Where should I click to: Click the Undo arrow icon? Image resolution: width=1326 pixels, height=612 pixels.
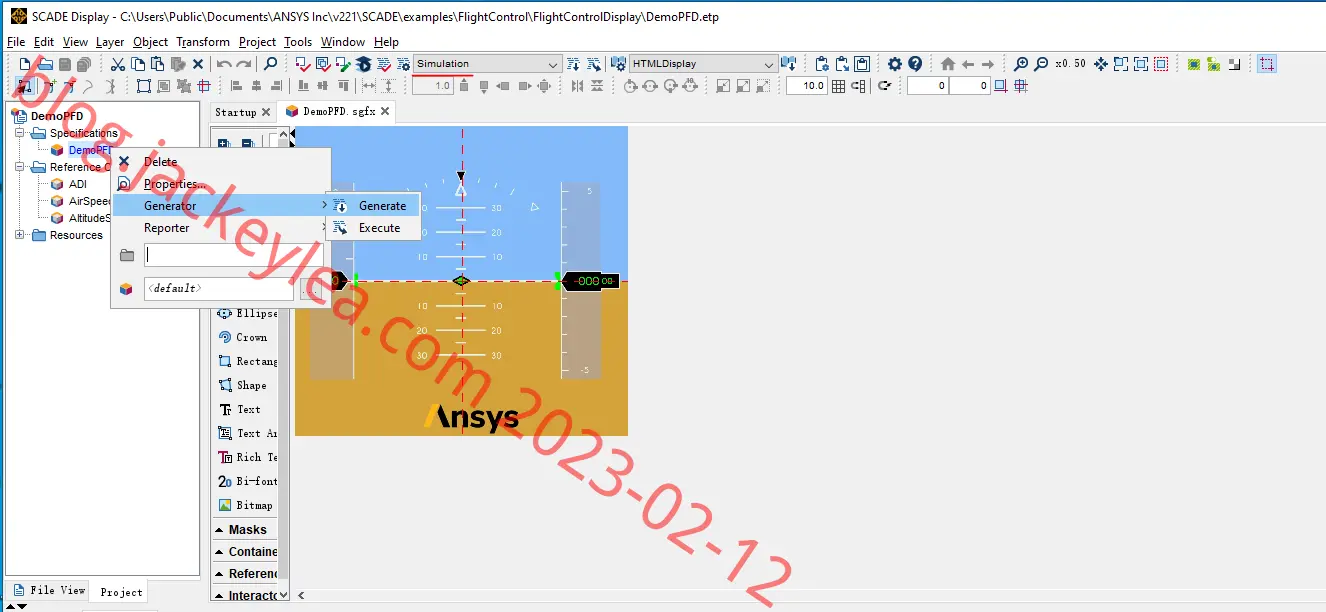pos(224,64)
